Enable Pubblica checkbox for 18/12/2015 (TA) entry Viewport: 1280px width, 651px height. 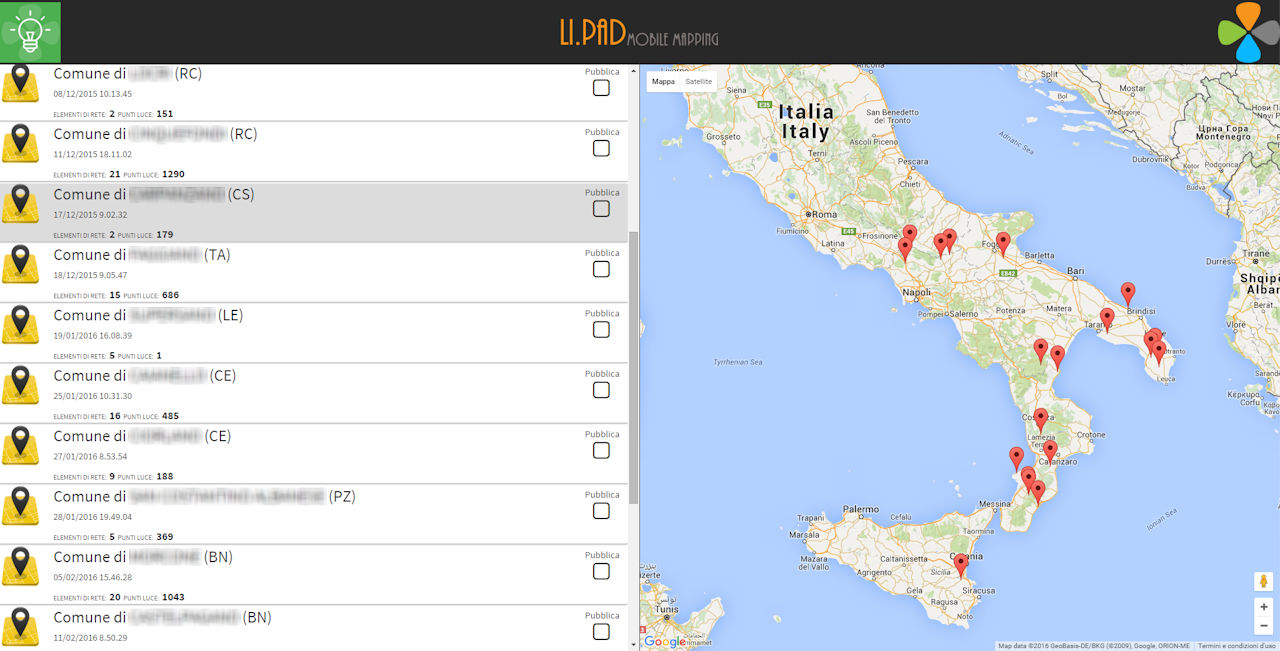click(x=601, y=269)
